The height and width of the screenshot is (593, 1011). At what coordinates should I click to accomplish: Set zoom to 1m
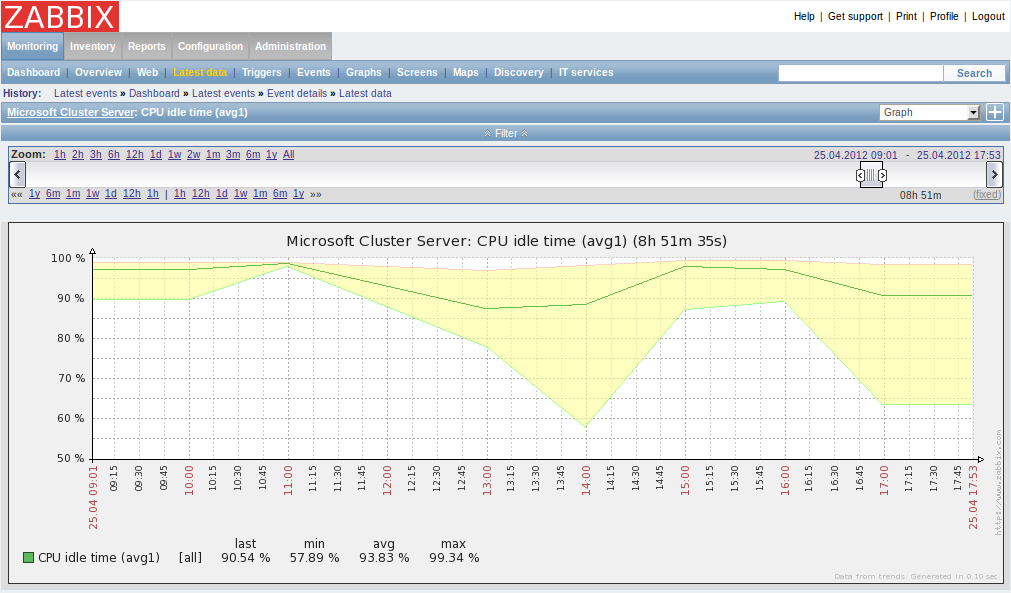click(x=213, y=155)
